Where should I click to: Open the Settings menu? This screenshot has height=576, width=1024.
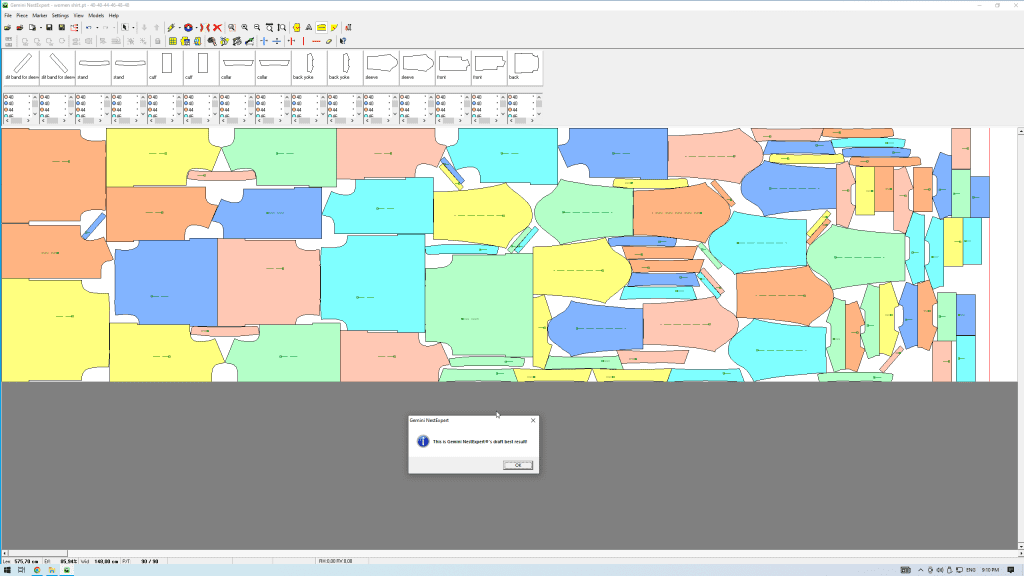coord(60,15)
